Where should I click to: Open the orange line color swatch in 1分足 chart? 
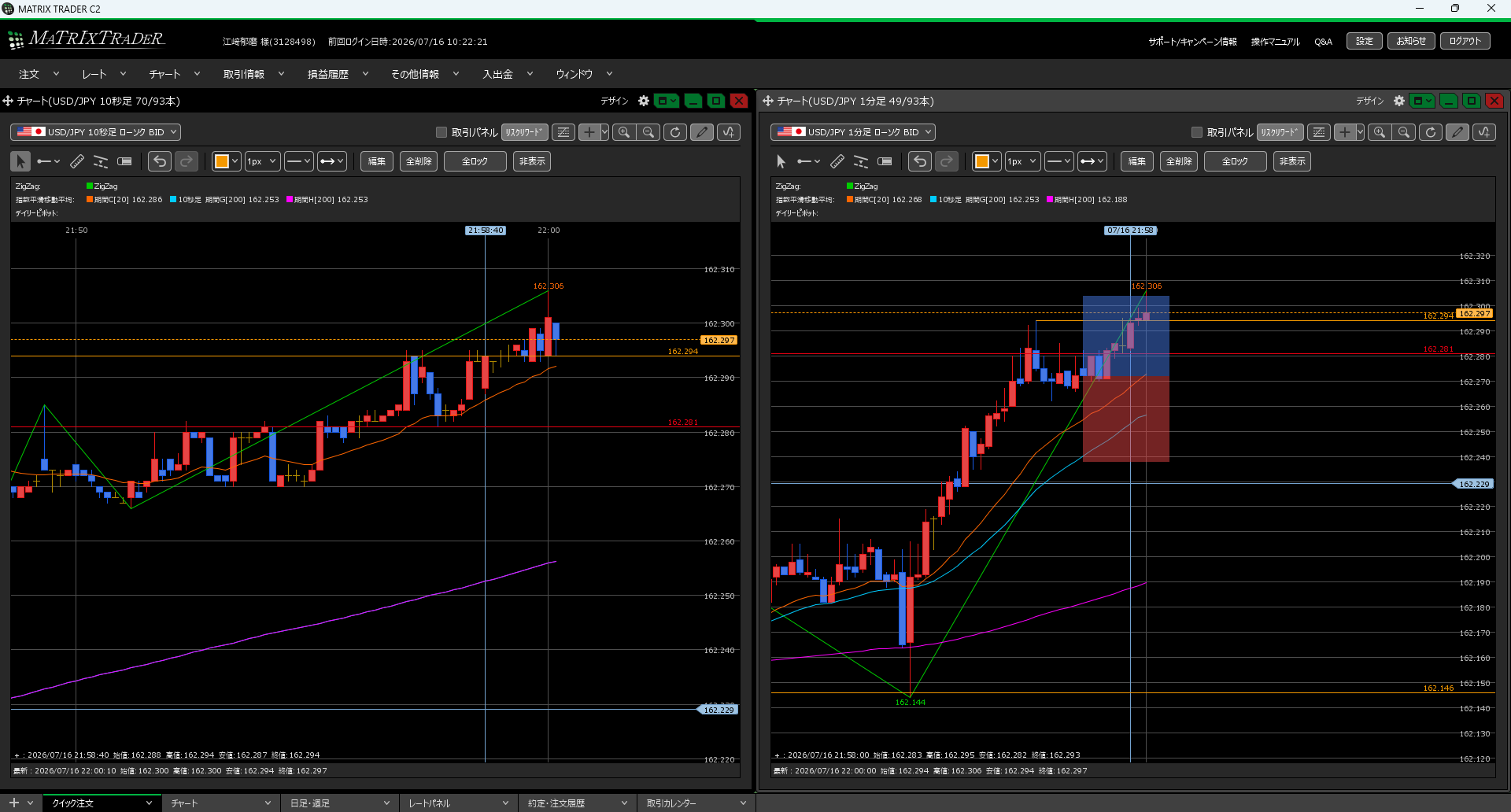[987, 161]
